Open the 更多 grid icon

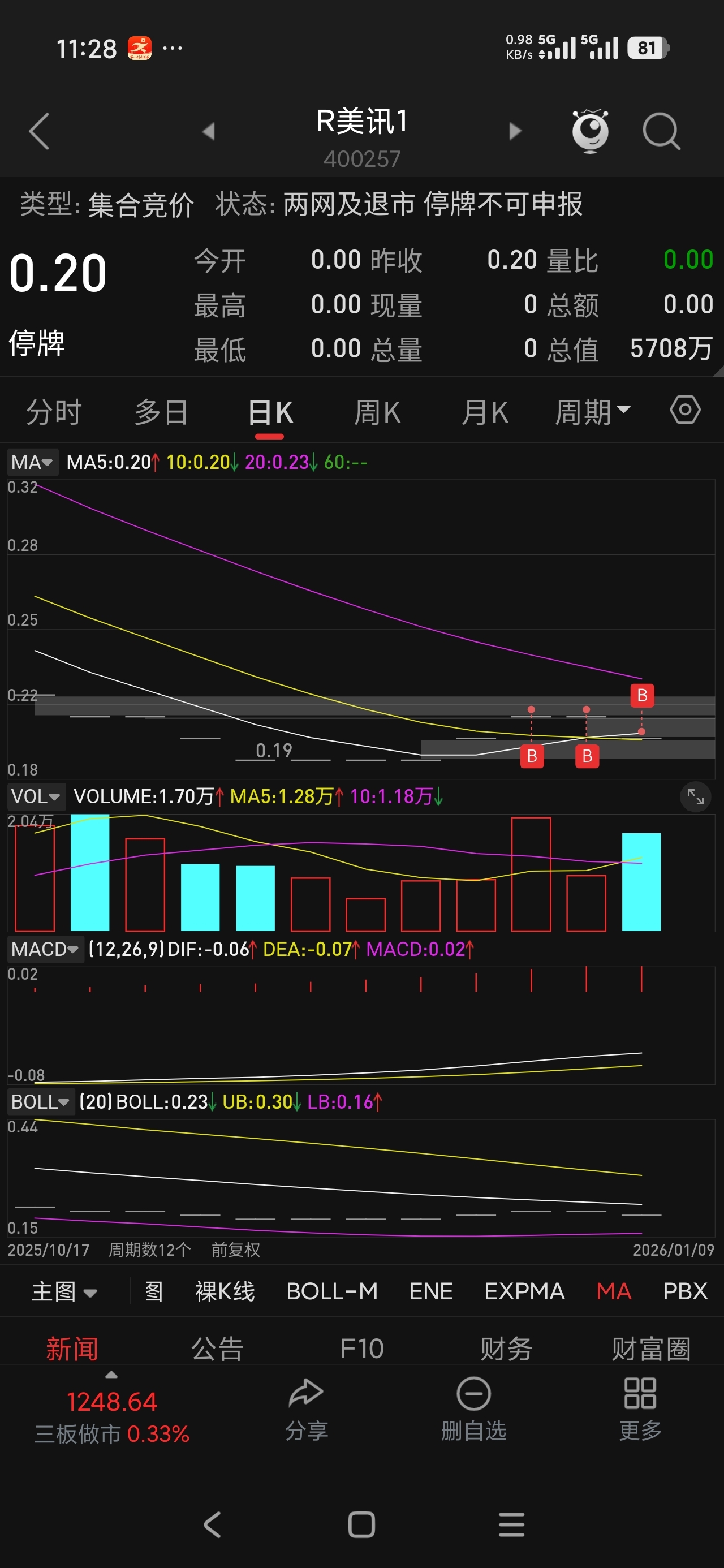pos(640,1409)
